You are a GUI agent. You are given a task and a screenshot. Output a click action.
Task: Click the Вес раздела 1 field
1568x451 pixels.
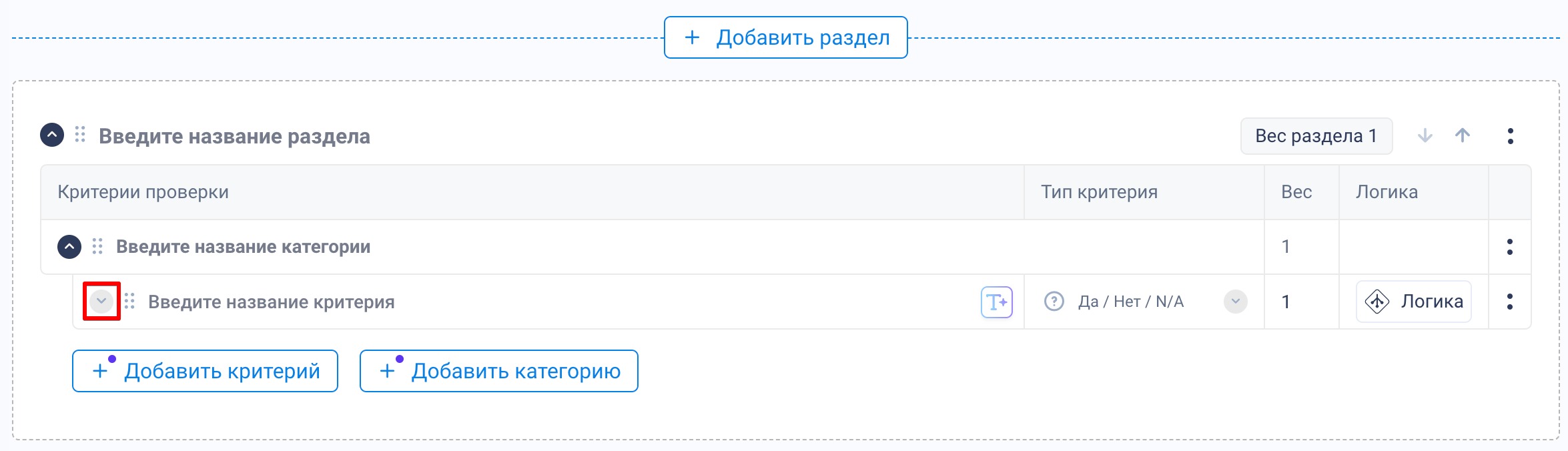1316,136
